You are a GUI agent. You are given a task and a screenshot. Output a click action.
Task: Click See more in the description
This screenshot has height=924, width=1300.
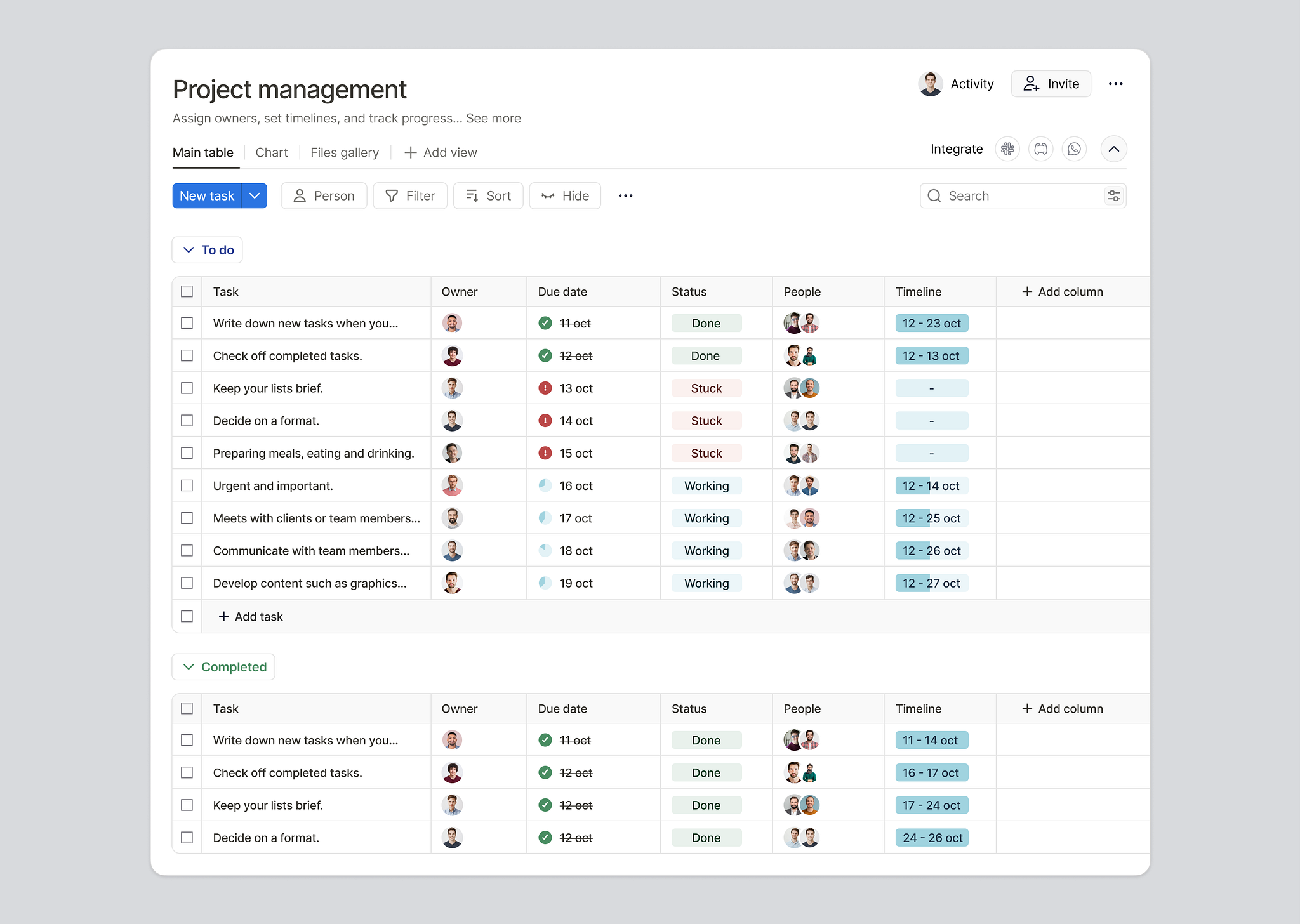click(493, 118)
